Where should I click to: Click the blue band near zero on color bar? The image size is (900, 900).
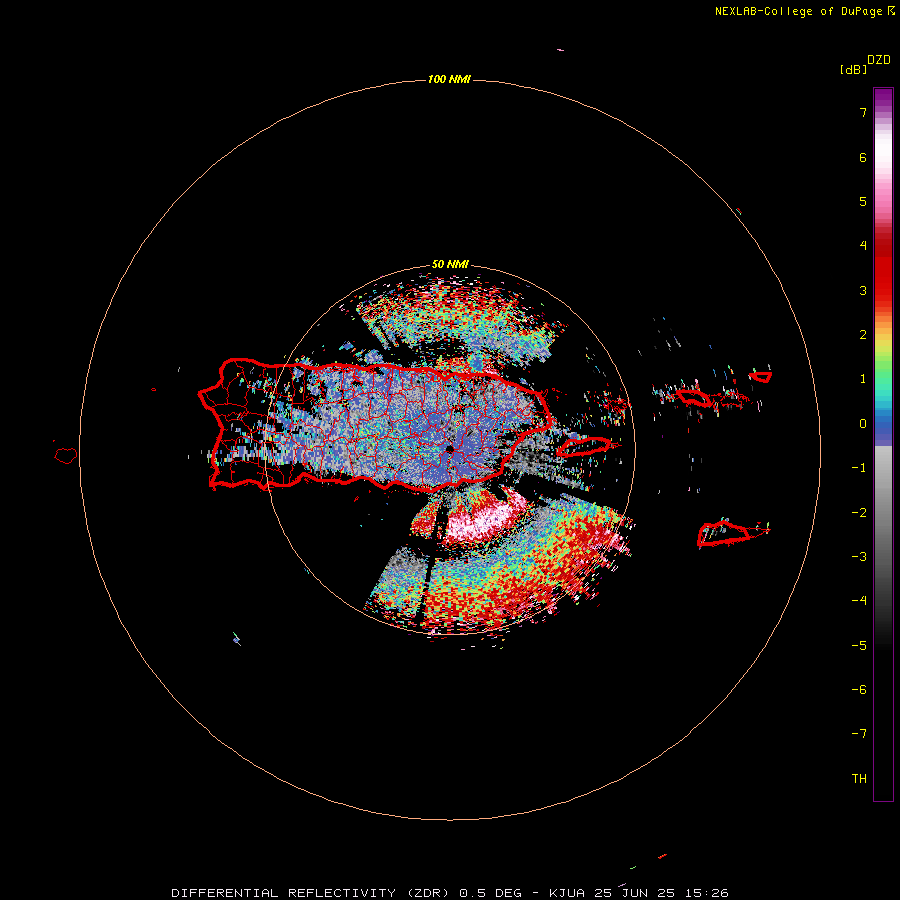coord(883,425)
